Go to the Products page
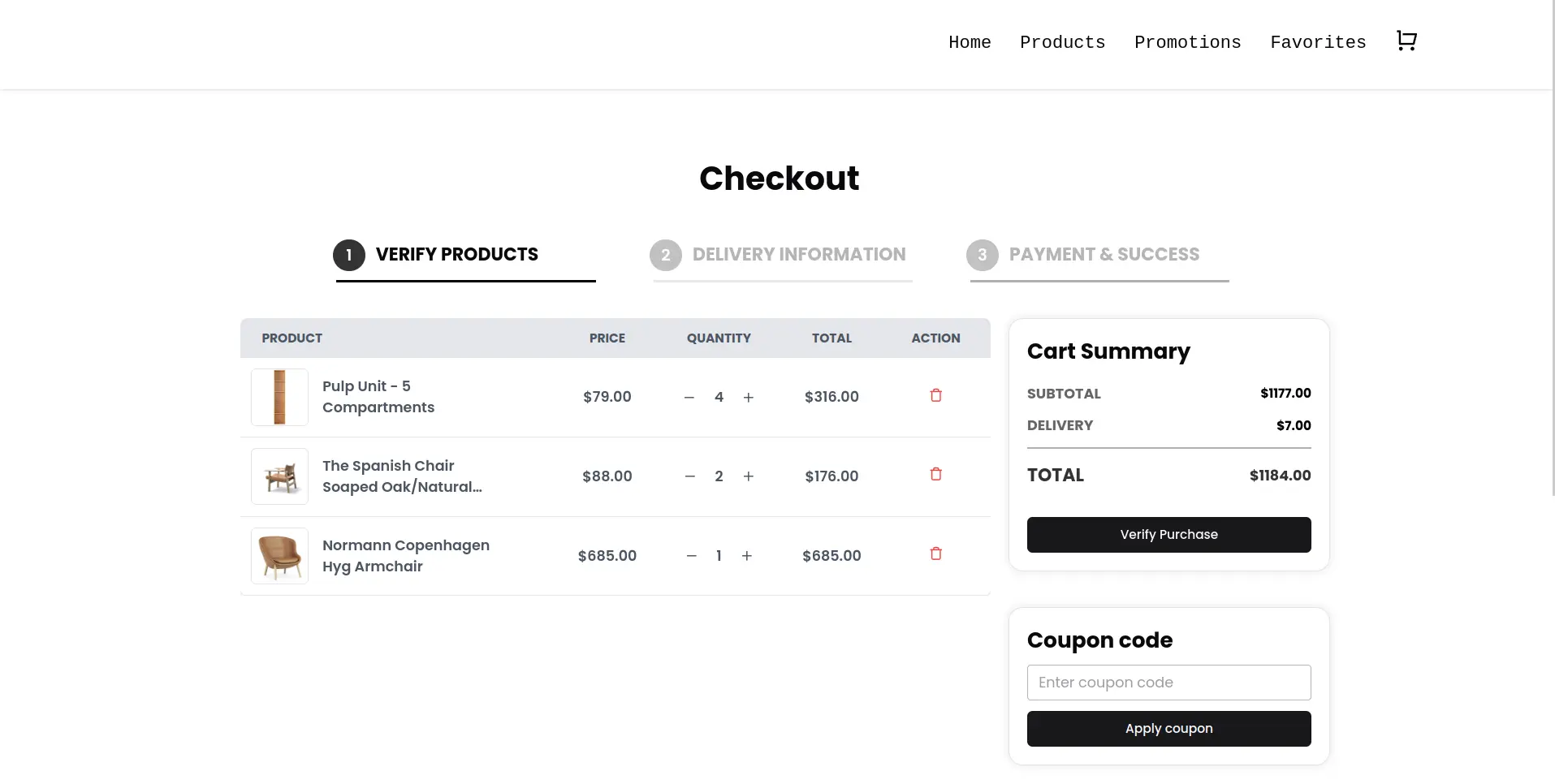 pyautogui.click(x=1062, y=43)
